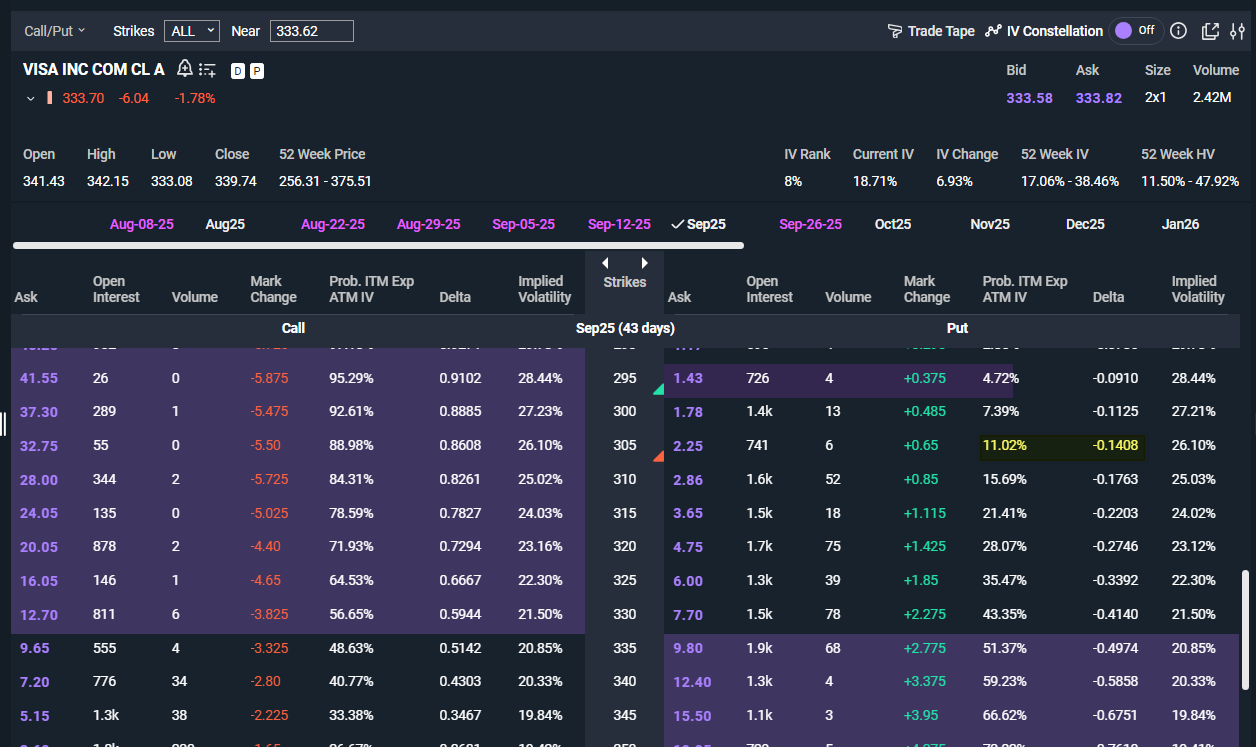Viewport: 1256px width, 747px height.
Task: Click the Near price input field
Action: pyautogui.click(x=312, y=31)
